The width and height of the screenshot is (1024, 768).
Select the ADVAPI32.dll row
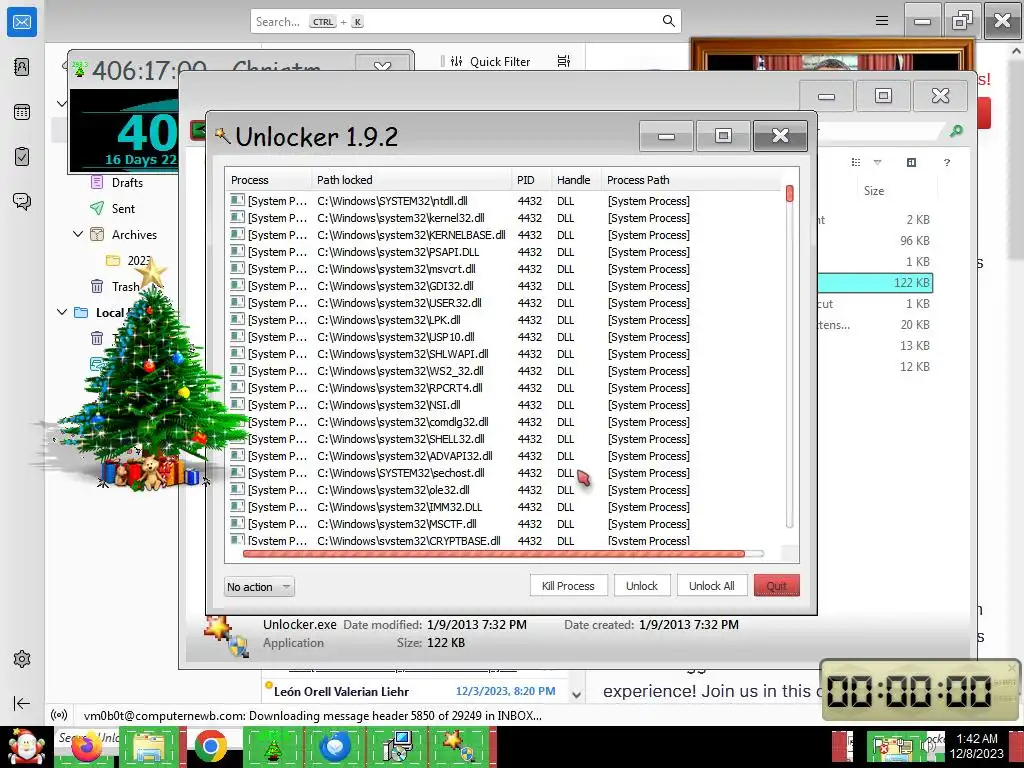coord(504,456)
